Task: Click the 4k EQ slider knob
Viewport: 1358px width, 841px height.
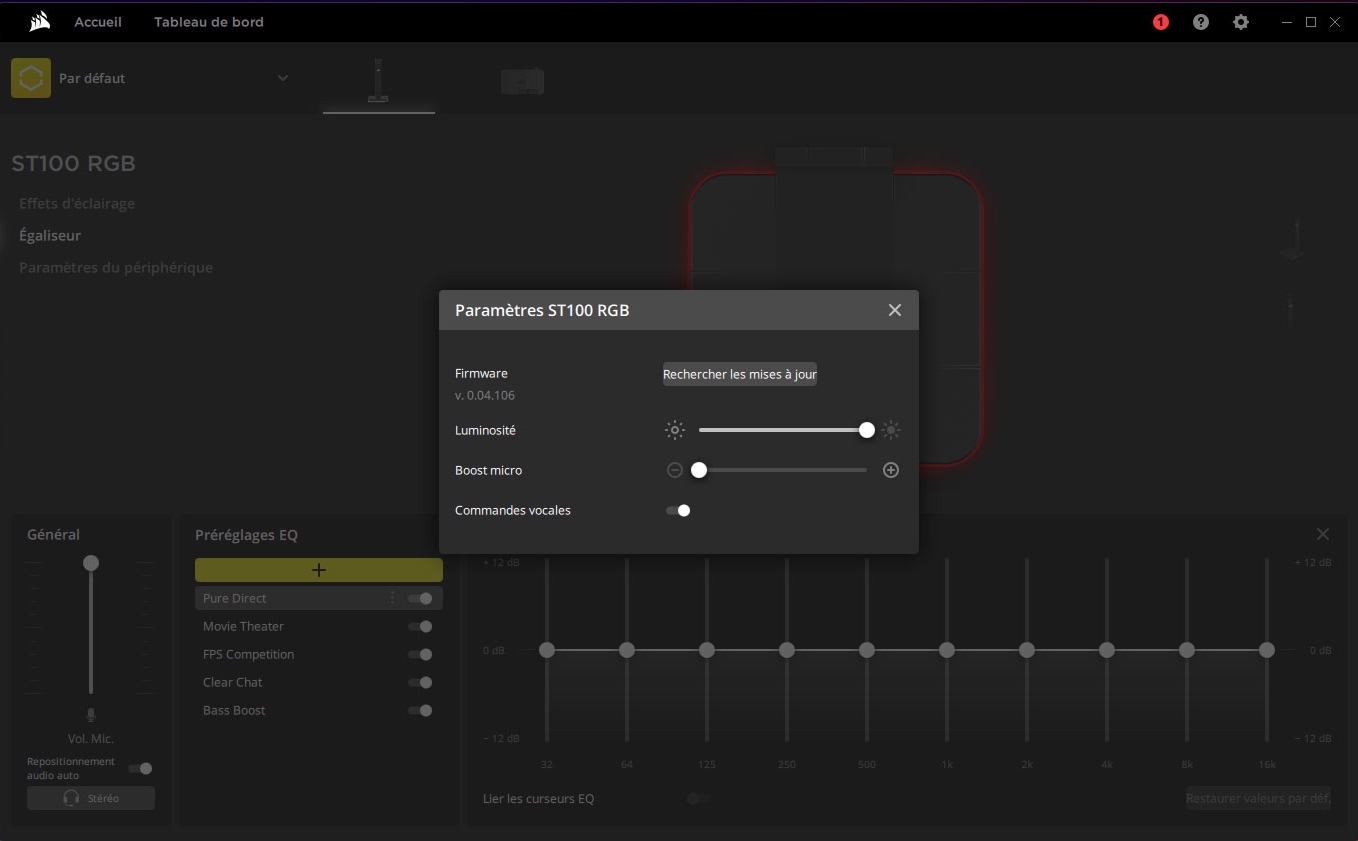Action: (x=1107, y=650)
